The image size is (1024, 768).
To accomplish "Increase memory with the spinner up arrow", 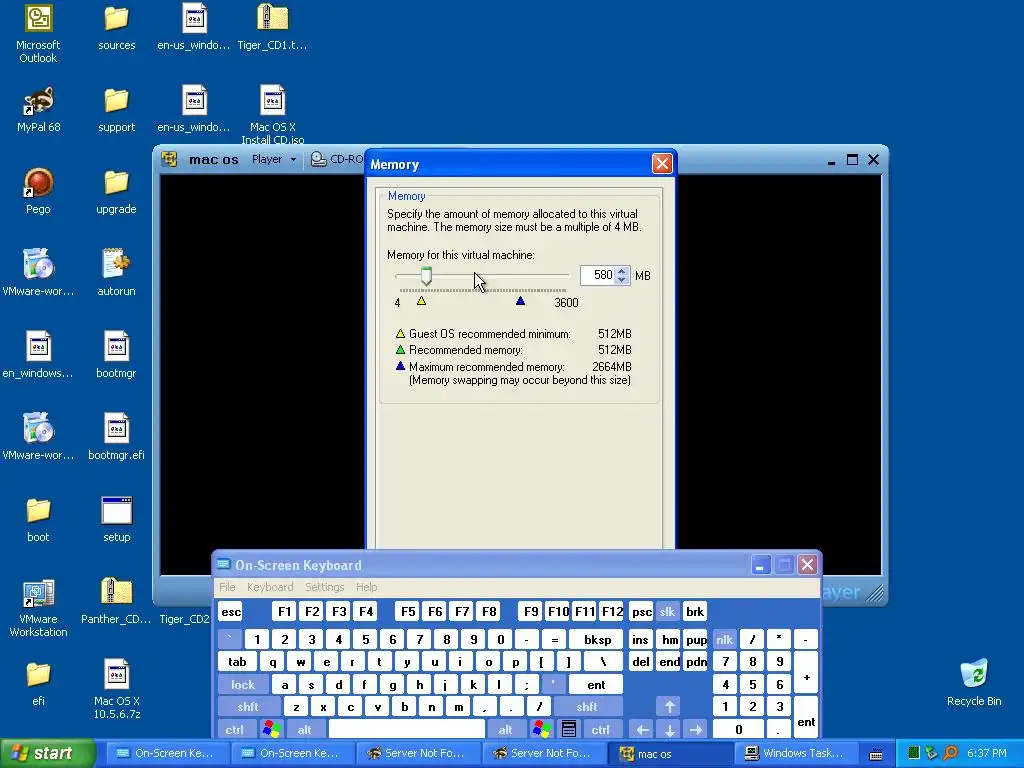I will pyautogui.click(x=622, y=271).
